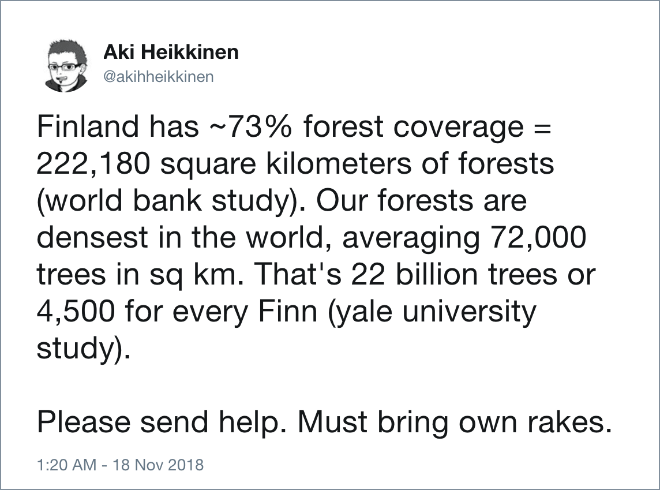Select the number 4,500 in the tweet
Viewport: 660px width, 490px height.
(75, 312)
